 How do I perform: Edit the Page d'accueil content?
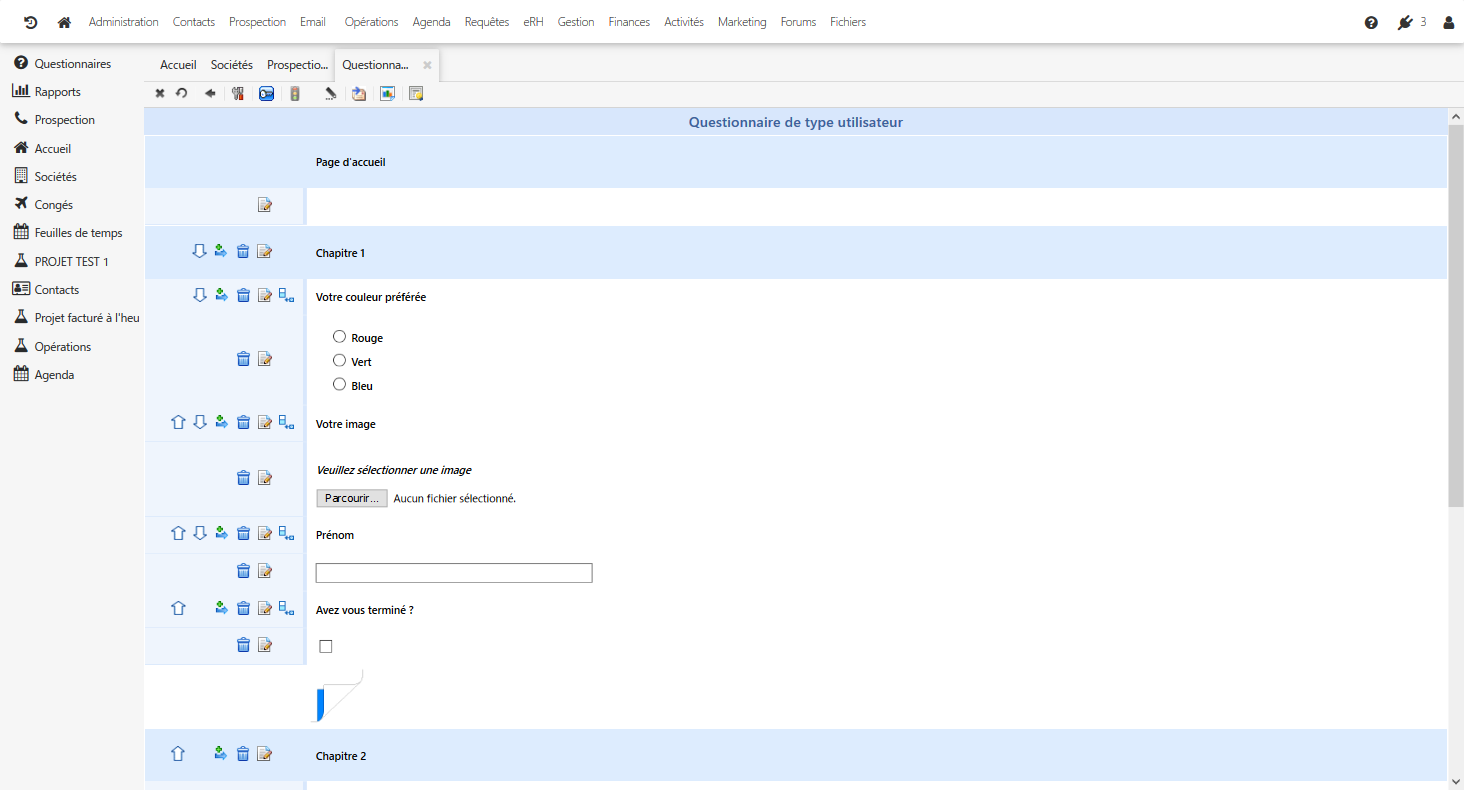[265, 205]
